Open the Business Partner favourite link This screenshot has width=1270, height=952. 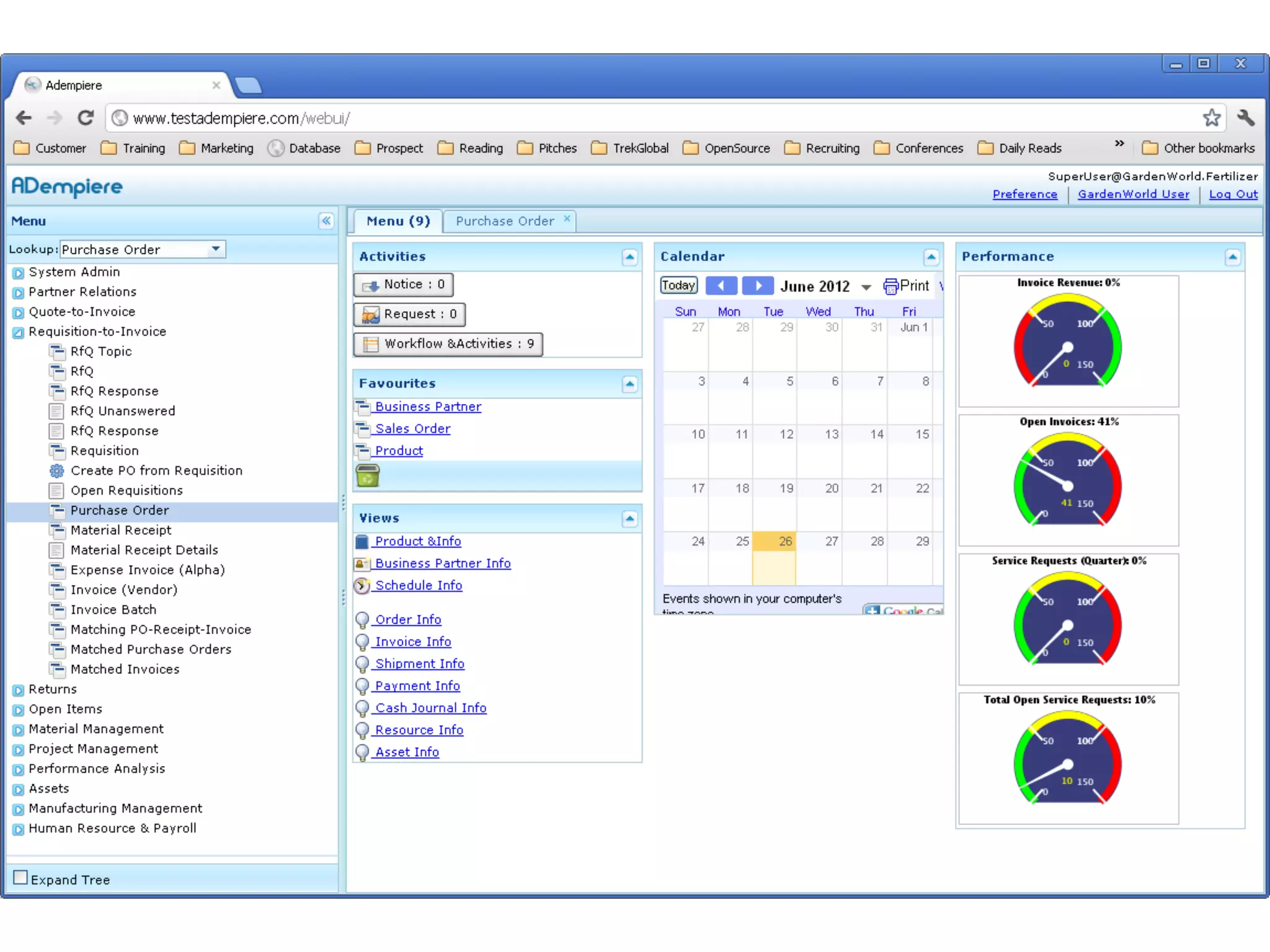428,407
